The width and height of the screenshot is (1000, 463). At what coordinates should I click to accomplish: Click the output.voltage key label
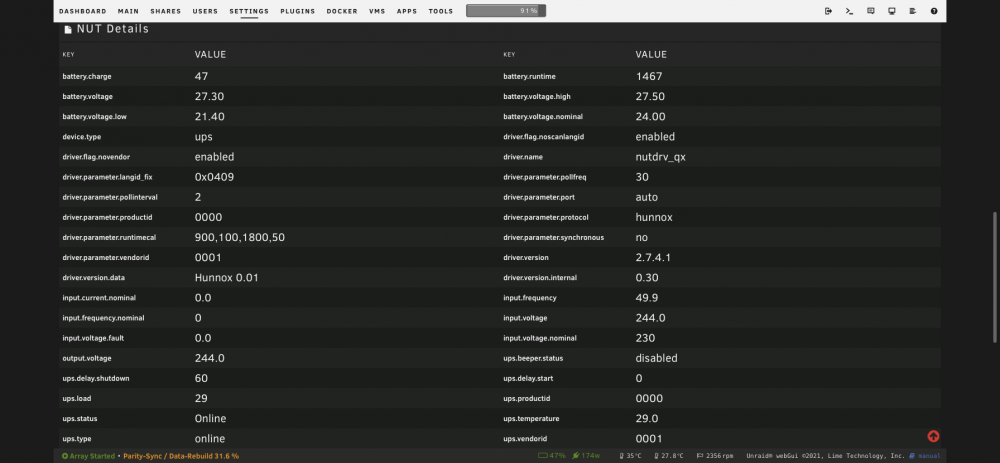coord(87,358)
